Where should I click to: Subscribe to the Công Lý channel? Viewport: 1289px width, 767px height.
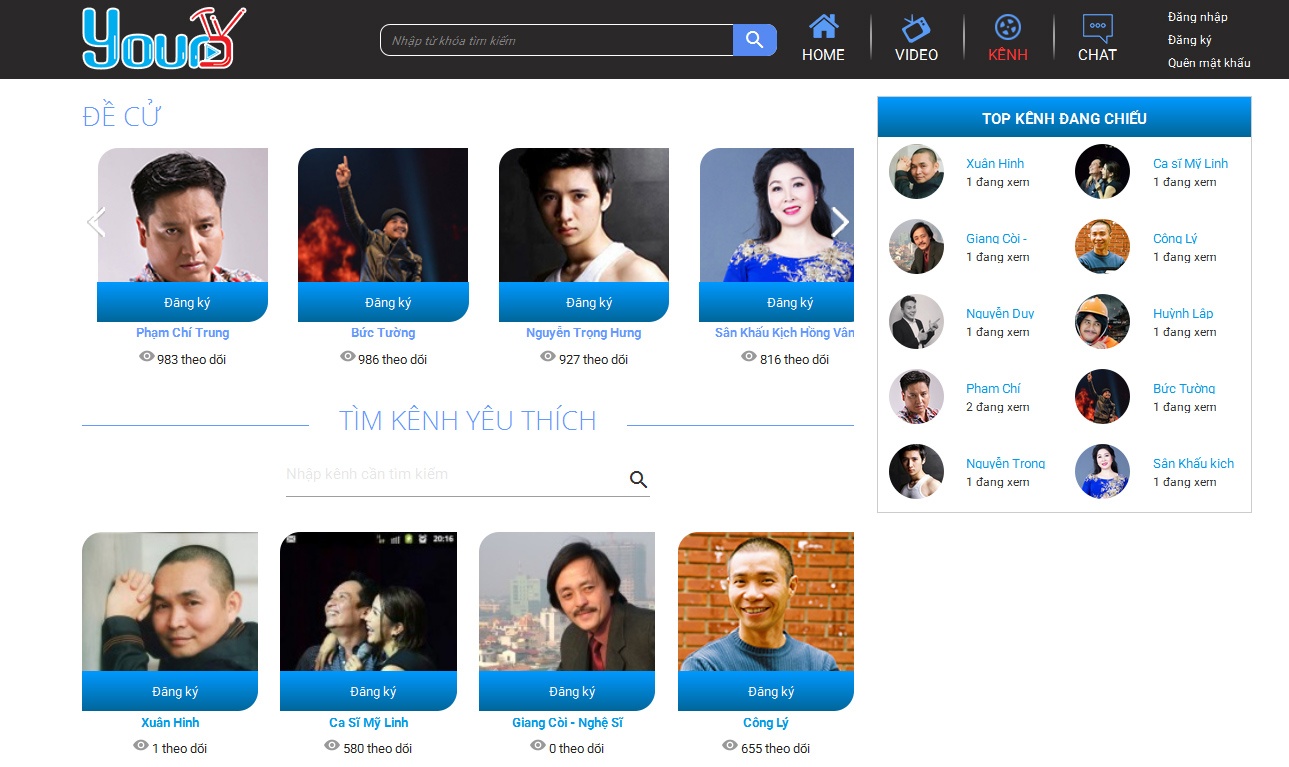click(x=770, y=691)
